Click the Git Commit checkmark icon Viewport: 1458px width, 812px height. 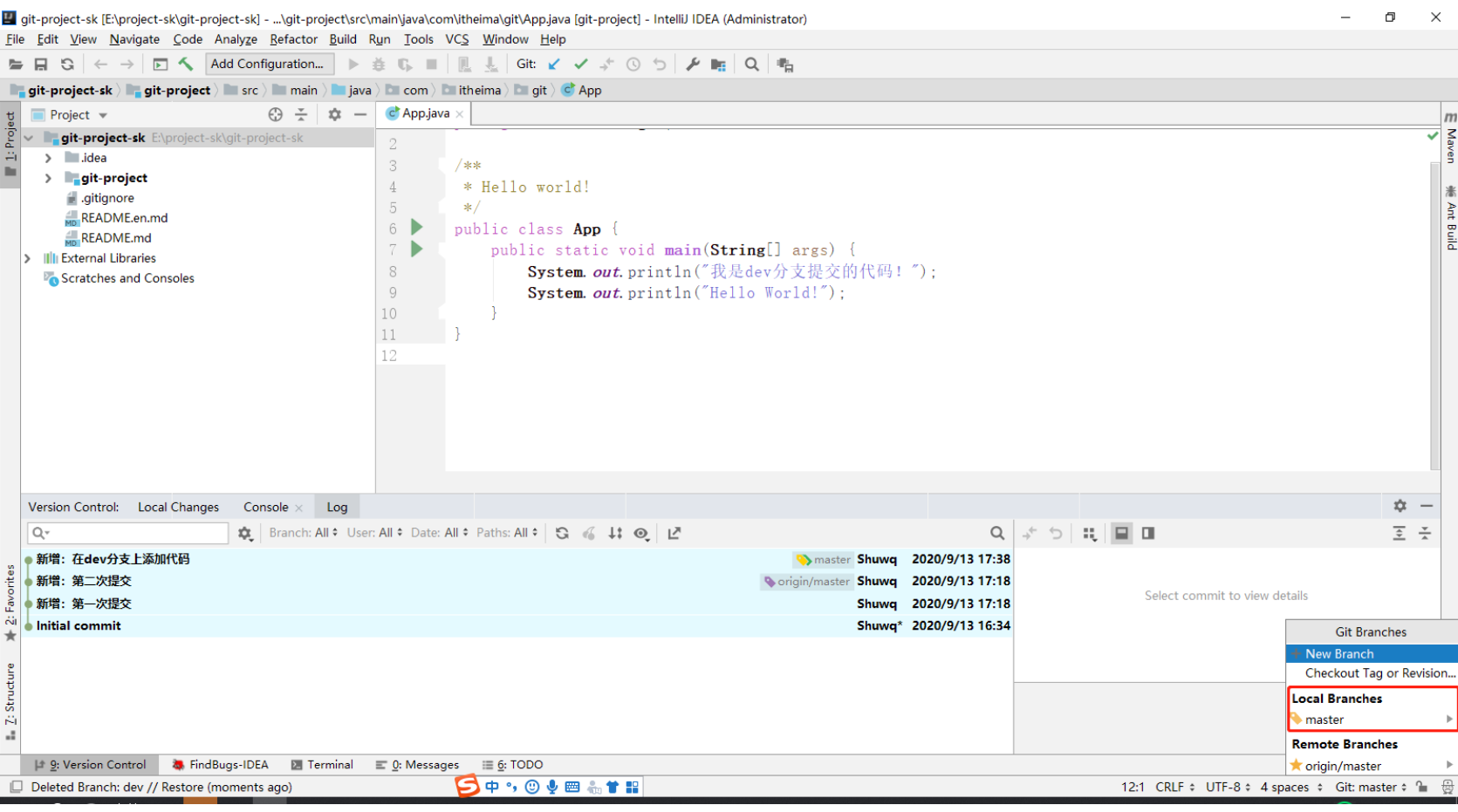(580, 64)
